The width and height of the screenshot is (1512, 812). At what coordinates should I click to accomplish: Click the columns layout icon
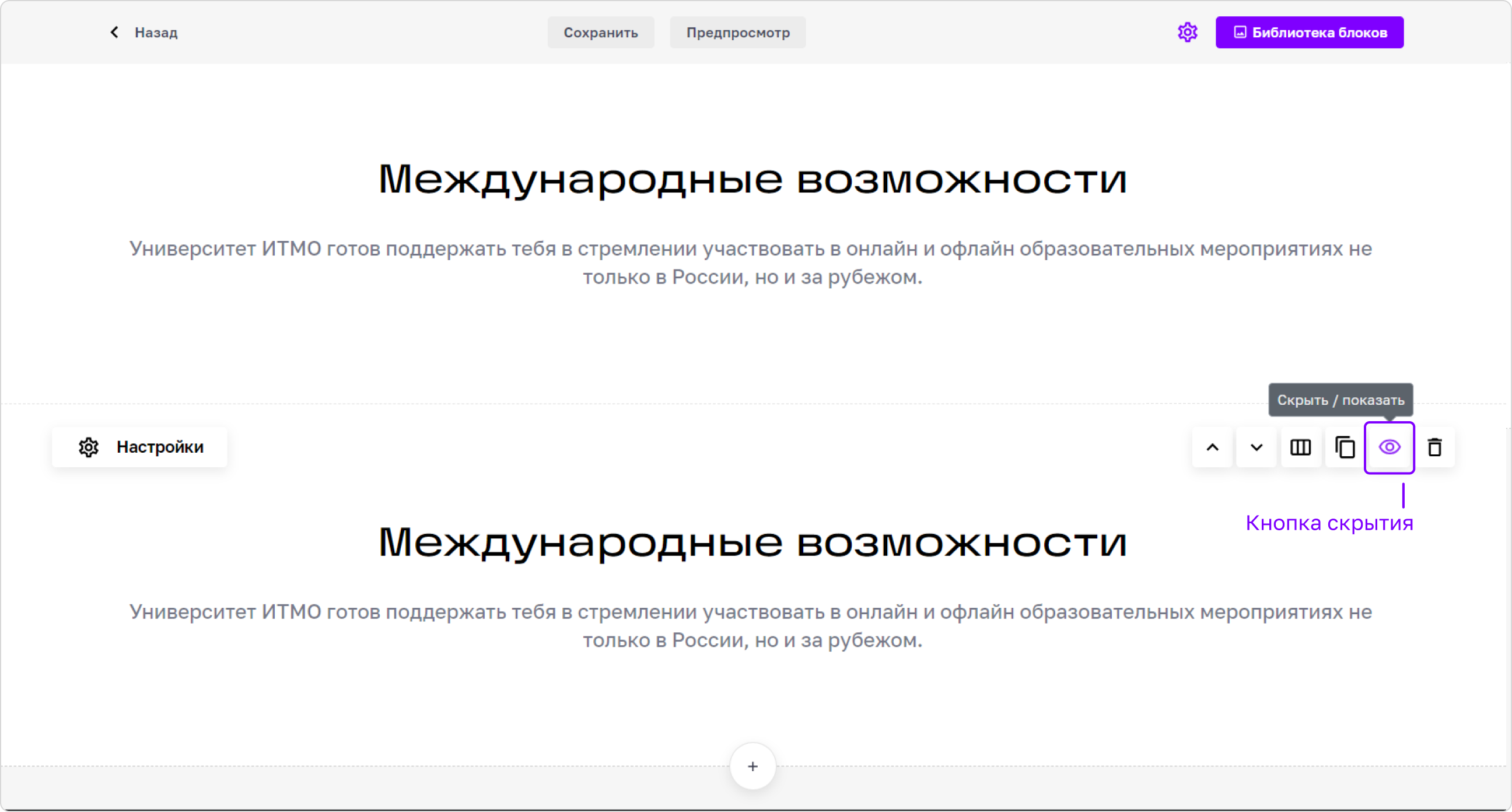[x=1300, y=447]
